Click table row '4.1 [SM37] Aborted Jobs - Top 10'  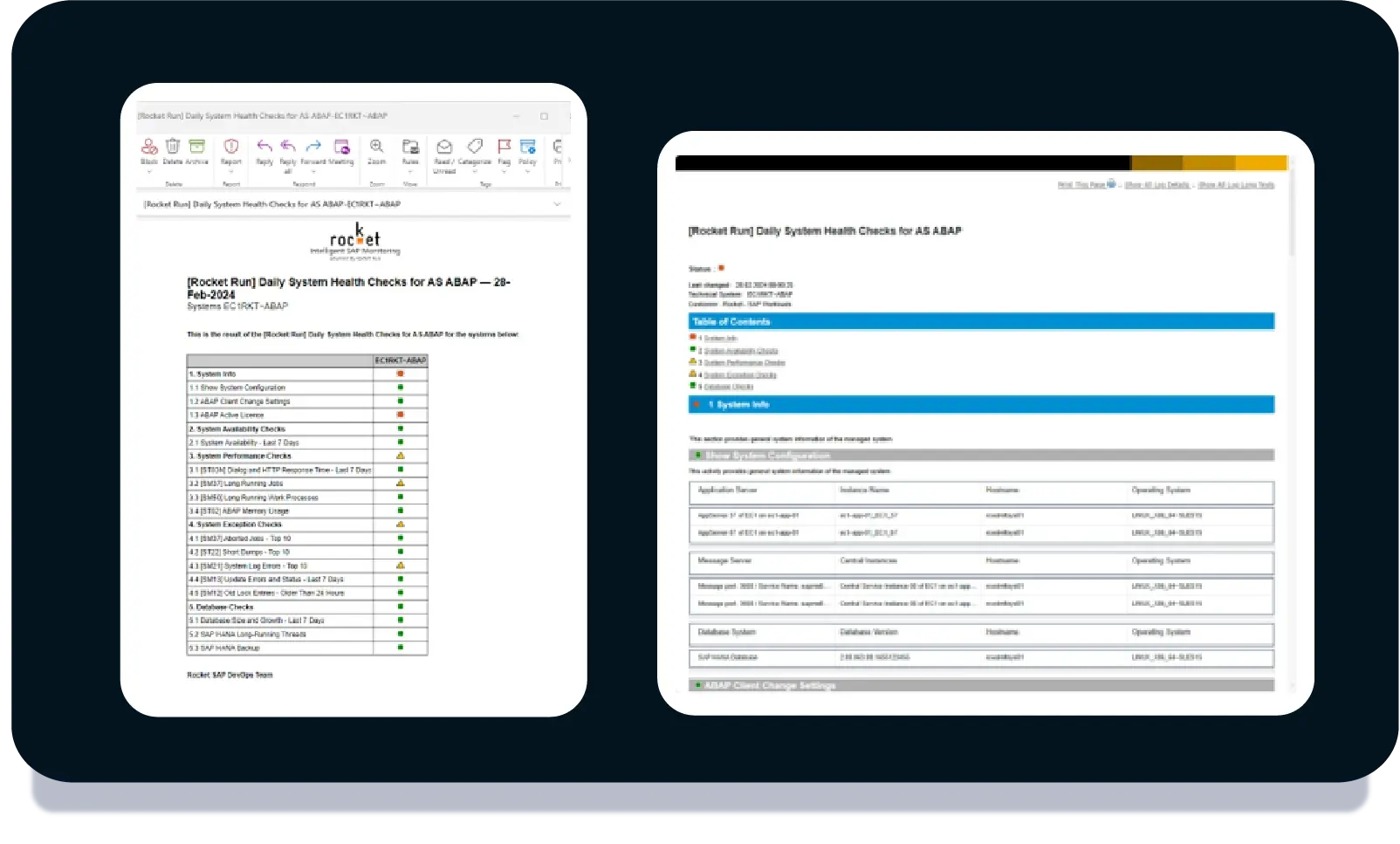pyautogui.click(x=307, y=539)
